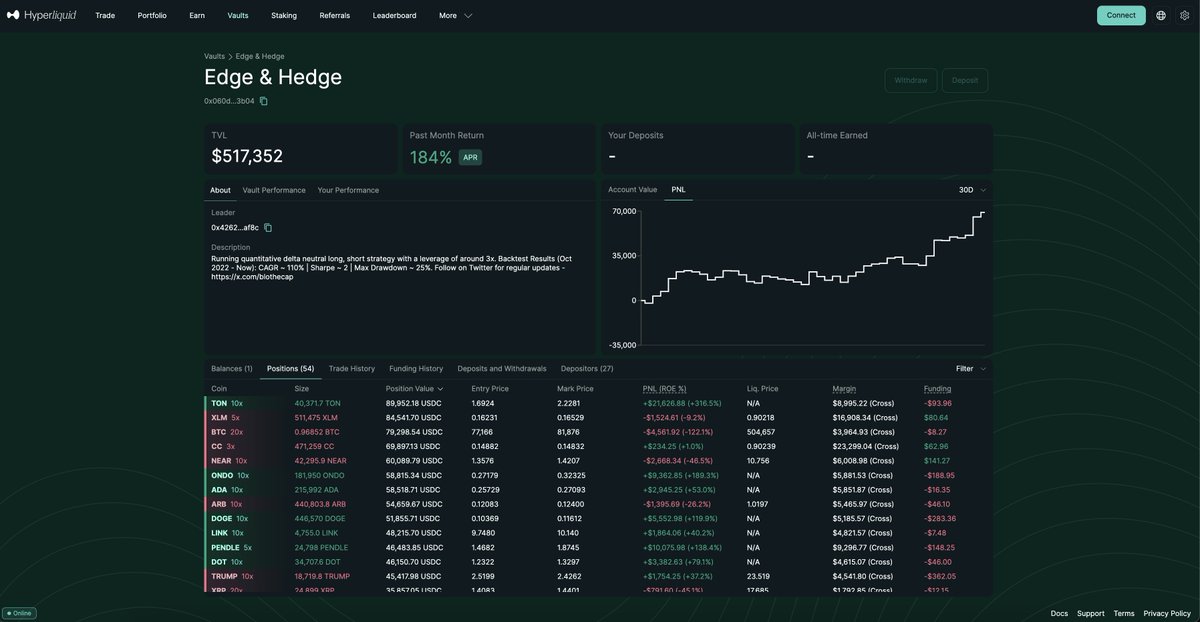Image resolution: width=1200 pixels, height=622 pixels.
Task: Select Positions (54) tab
Action: pos(291,369)
